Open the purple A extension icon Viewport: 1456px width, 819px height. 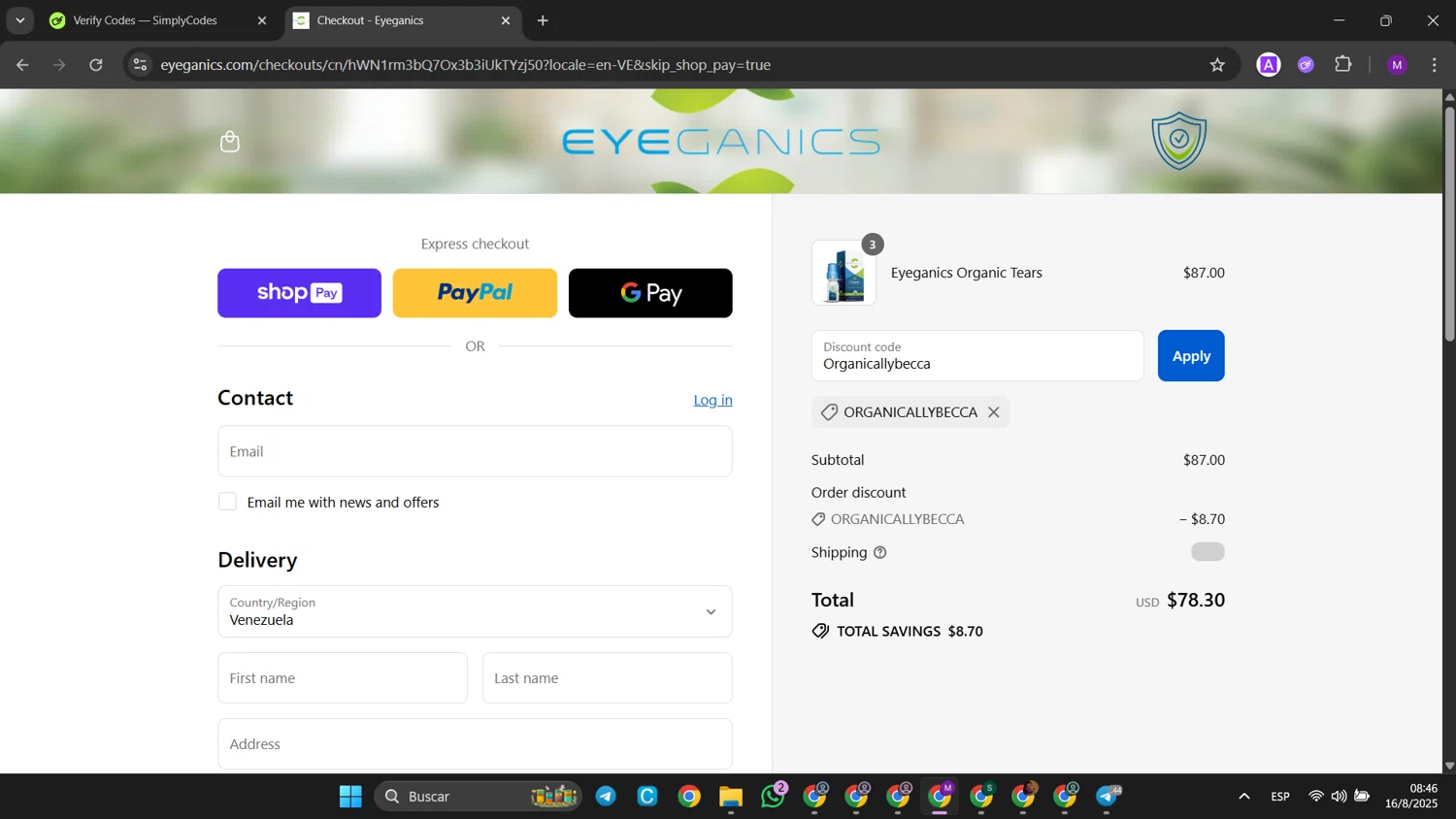click(1269, 65)
